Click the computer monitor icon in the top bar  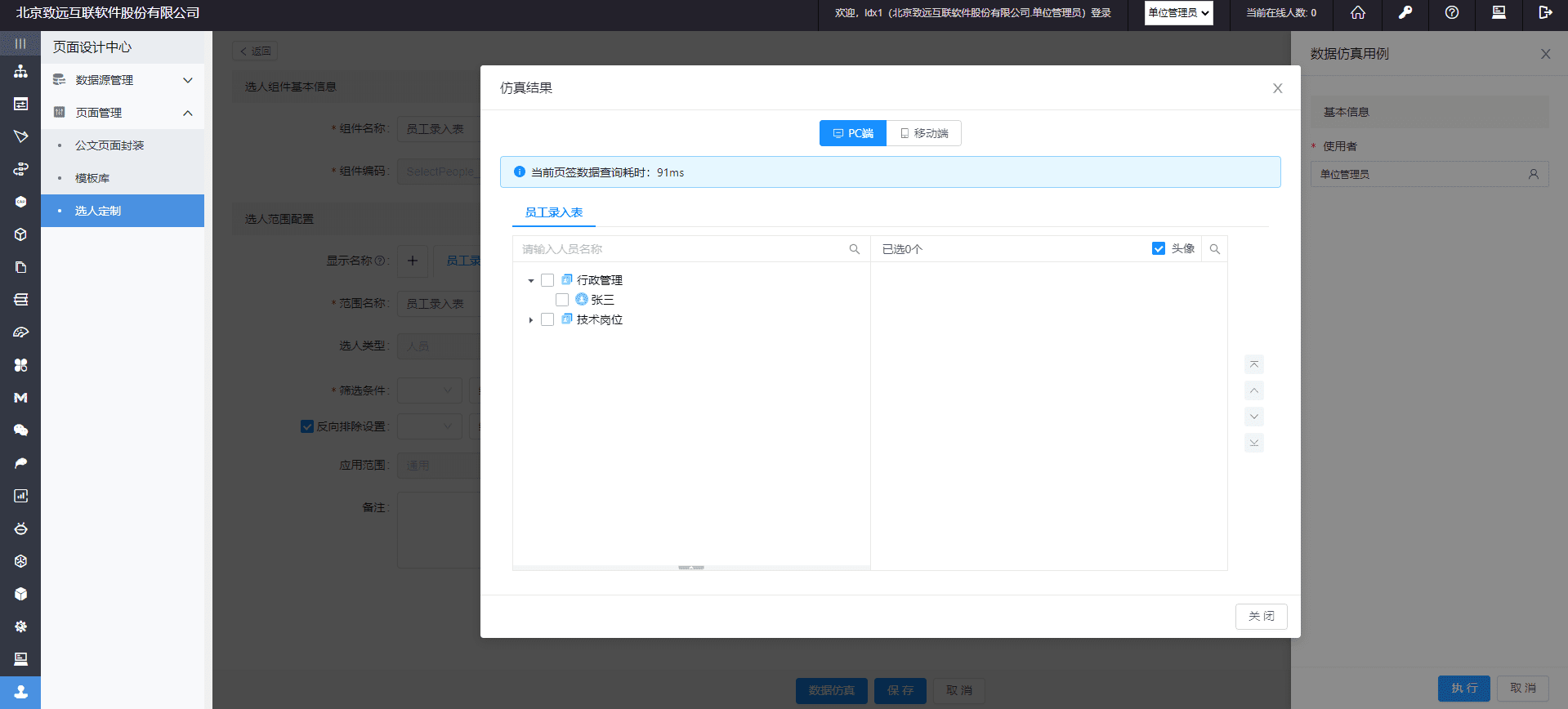pos(1499,12)
